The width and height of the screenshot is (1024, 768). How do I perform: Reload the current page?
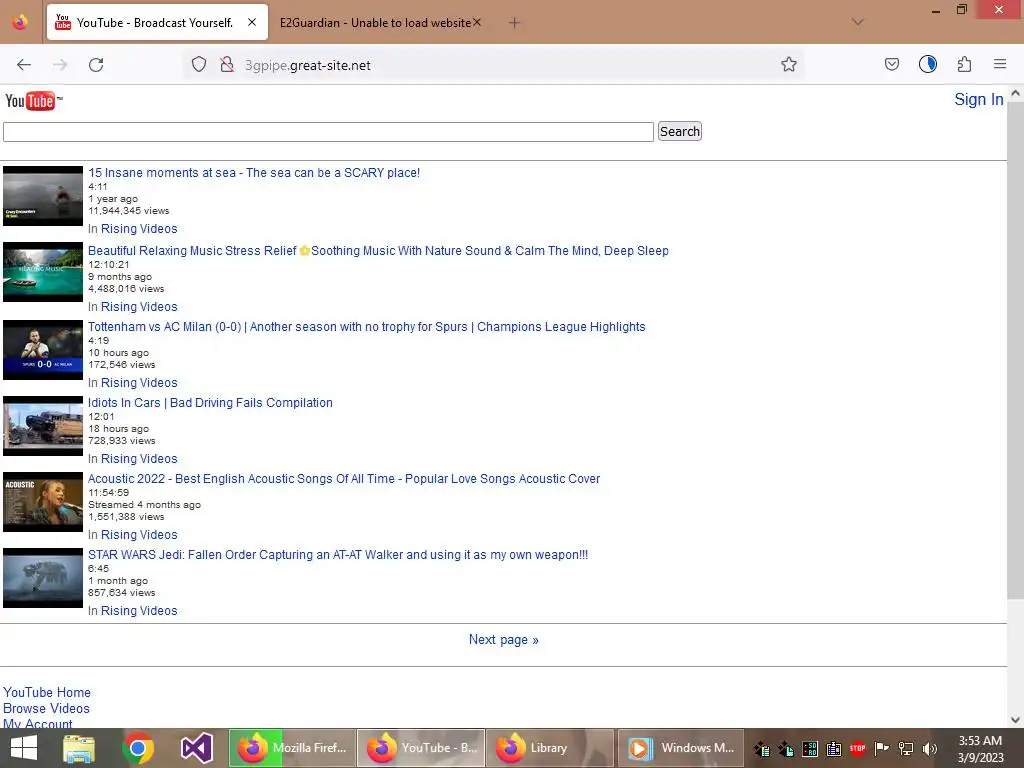click(96, 65)
